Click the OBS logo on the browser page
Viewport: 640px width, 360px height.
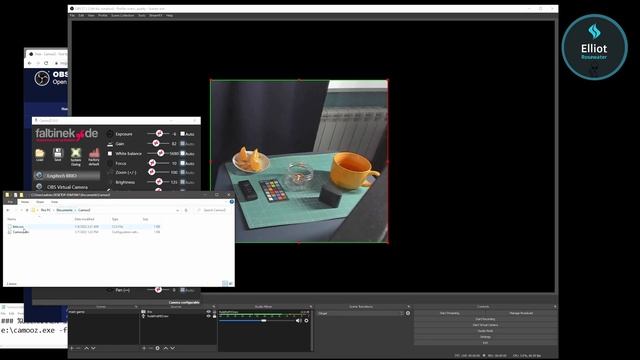42,78
